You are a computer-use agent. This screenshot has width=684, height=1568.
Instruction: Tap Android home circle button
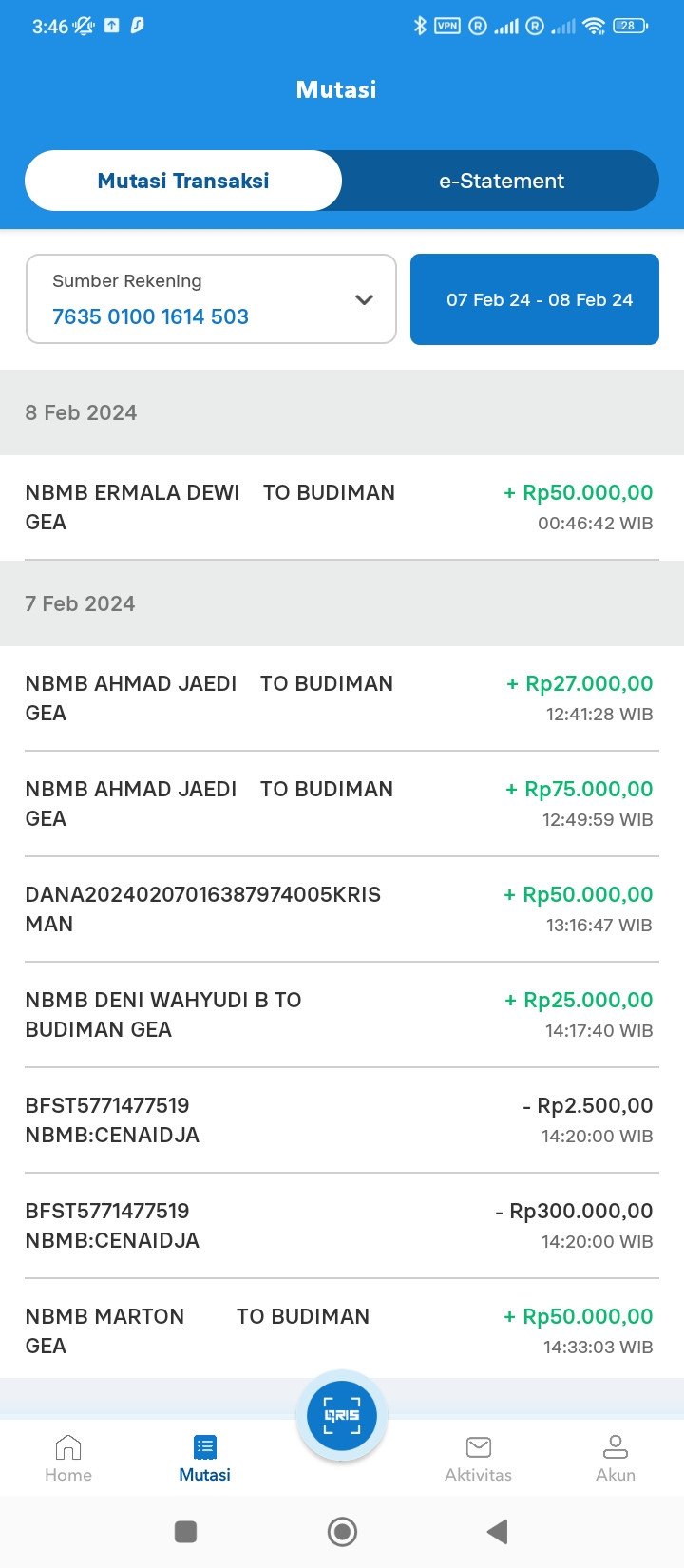pyautogui.click(x=342, y=1531)
